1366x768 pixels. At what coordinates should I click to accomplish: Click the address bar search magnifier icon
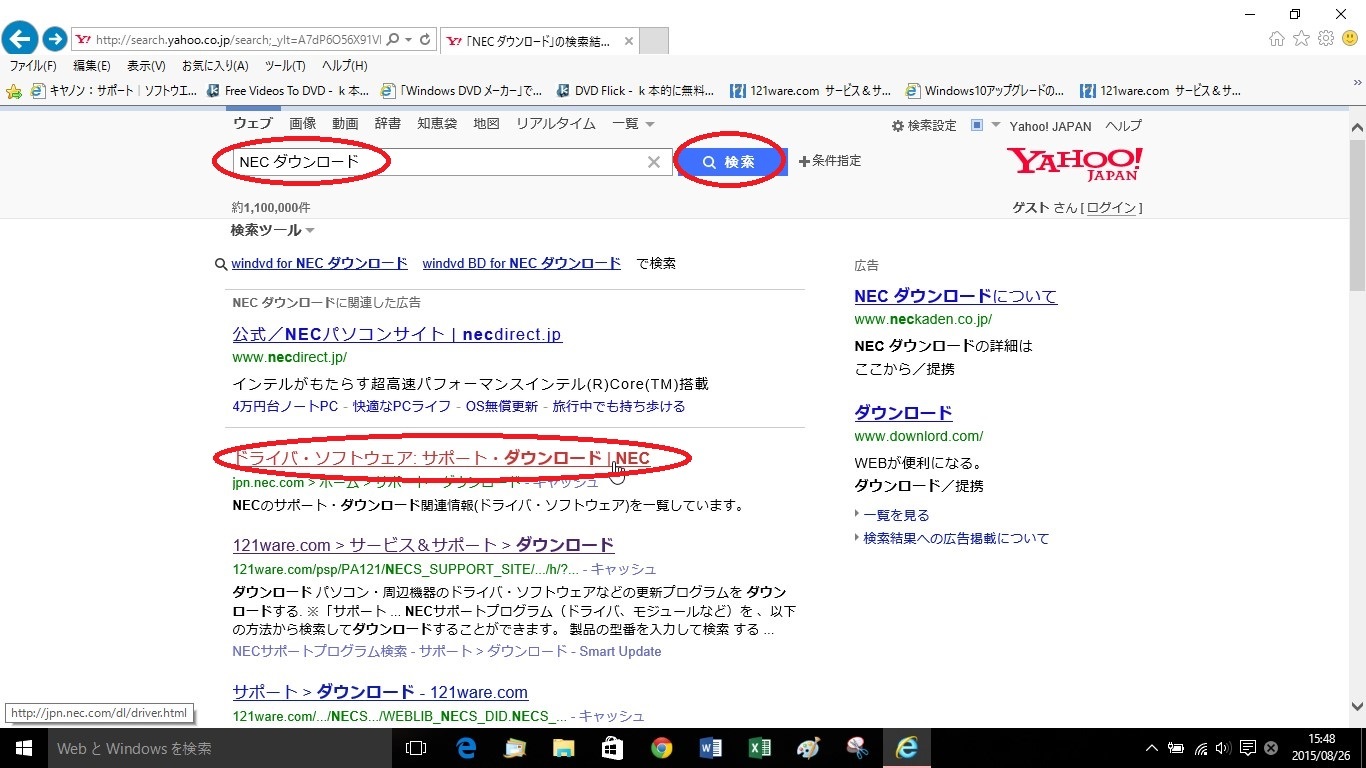tap(392, 40)
